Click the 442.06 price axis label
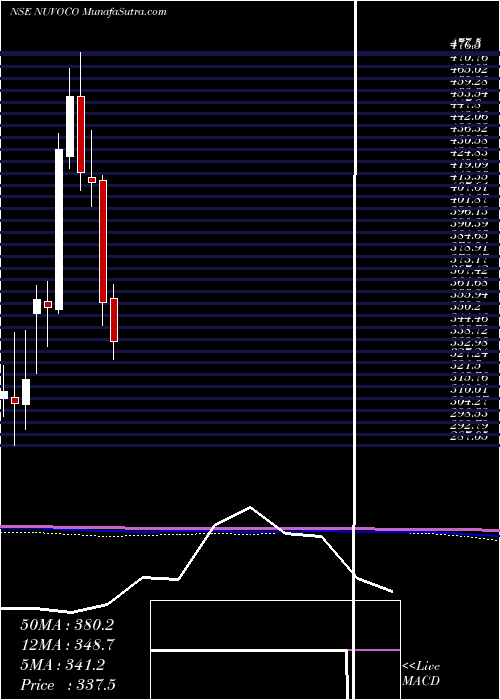 [x=470, y=117]
